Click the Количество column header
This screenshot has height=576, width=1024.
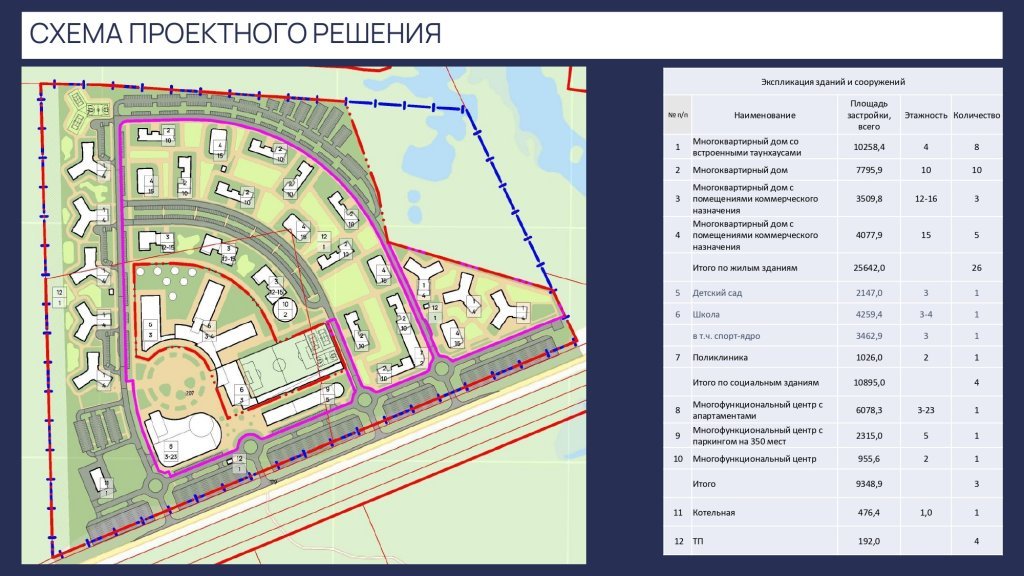(x=976, y=115)
